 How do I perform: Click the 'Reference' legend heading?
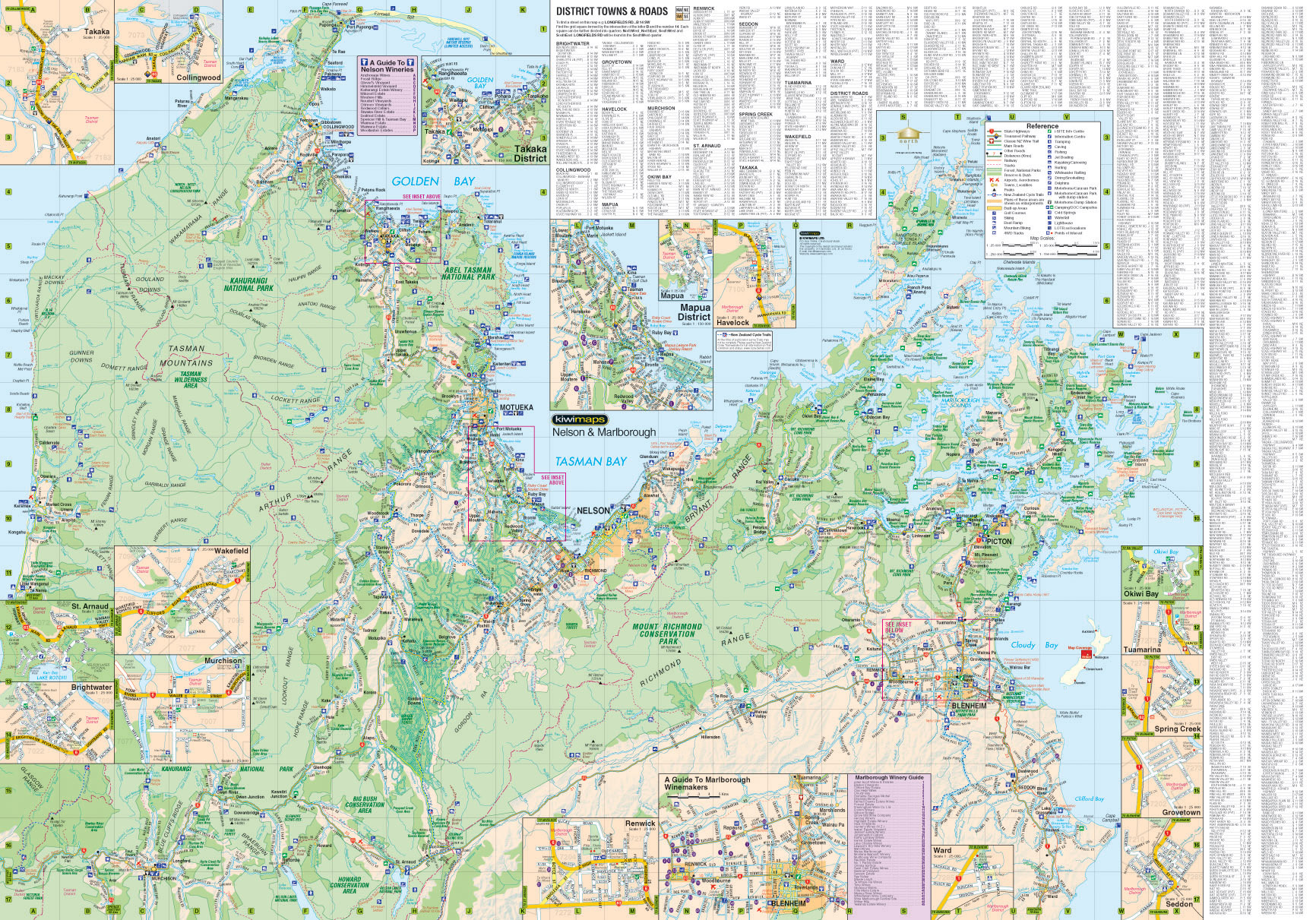pos(1042,126)
